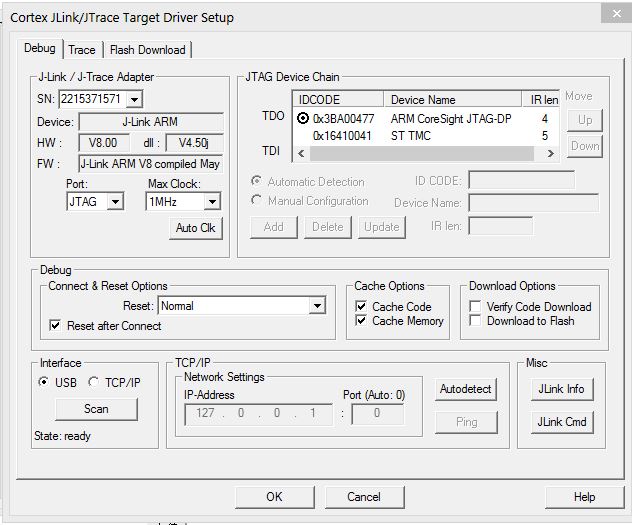Click the dll V4.50j field
This screenshot has width=632, height=525.
[194, 143]
